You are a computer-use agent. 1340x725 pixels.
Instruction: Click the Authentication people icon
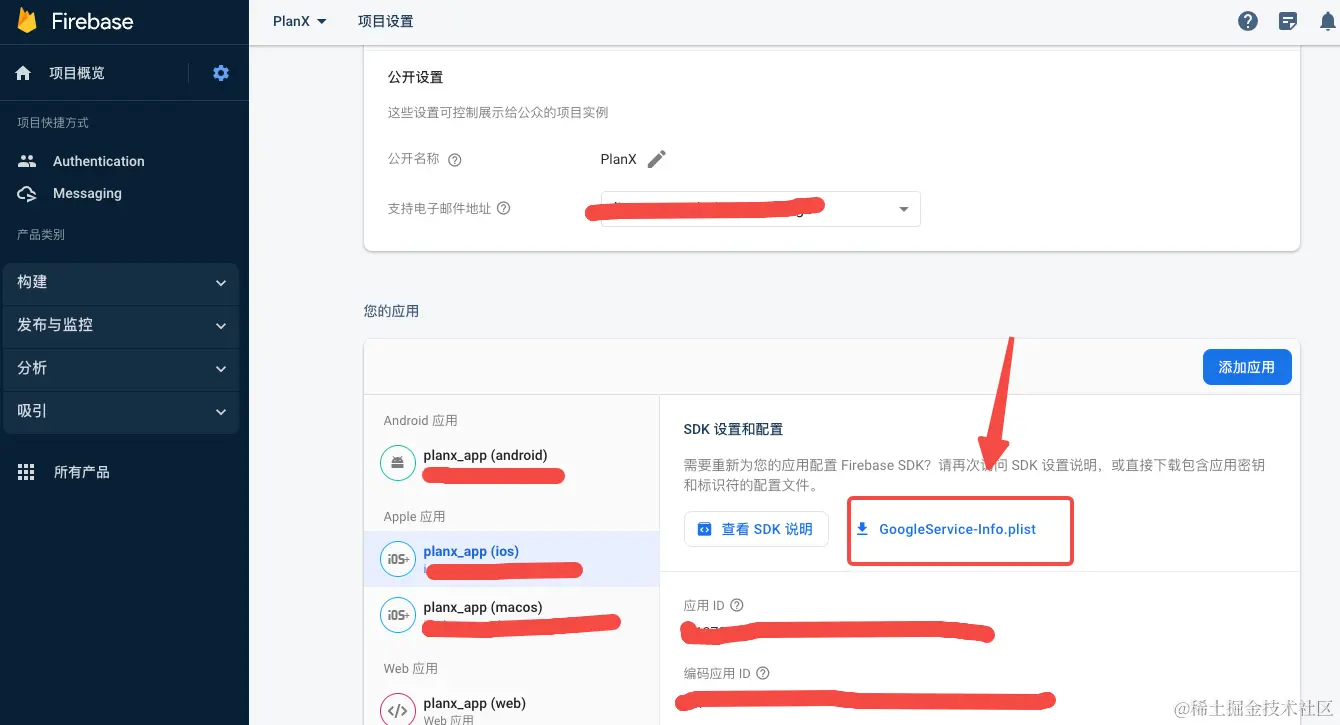pyautogui.click(x=27, y=161)
